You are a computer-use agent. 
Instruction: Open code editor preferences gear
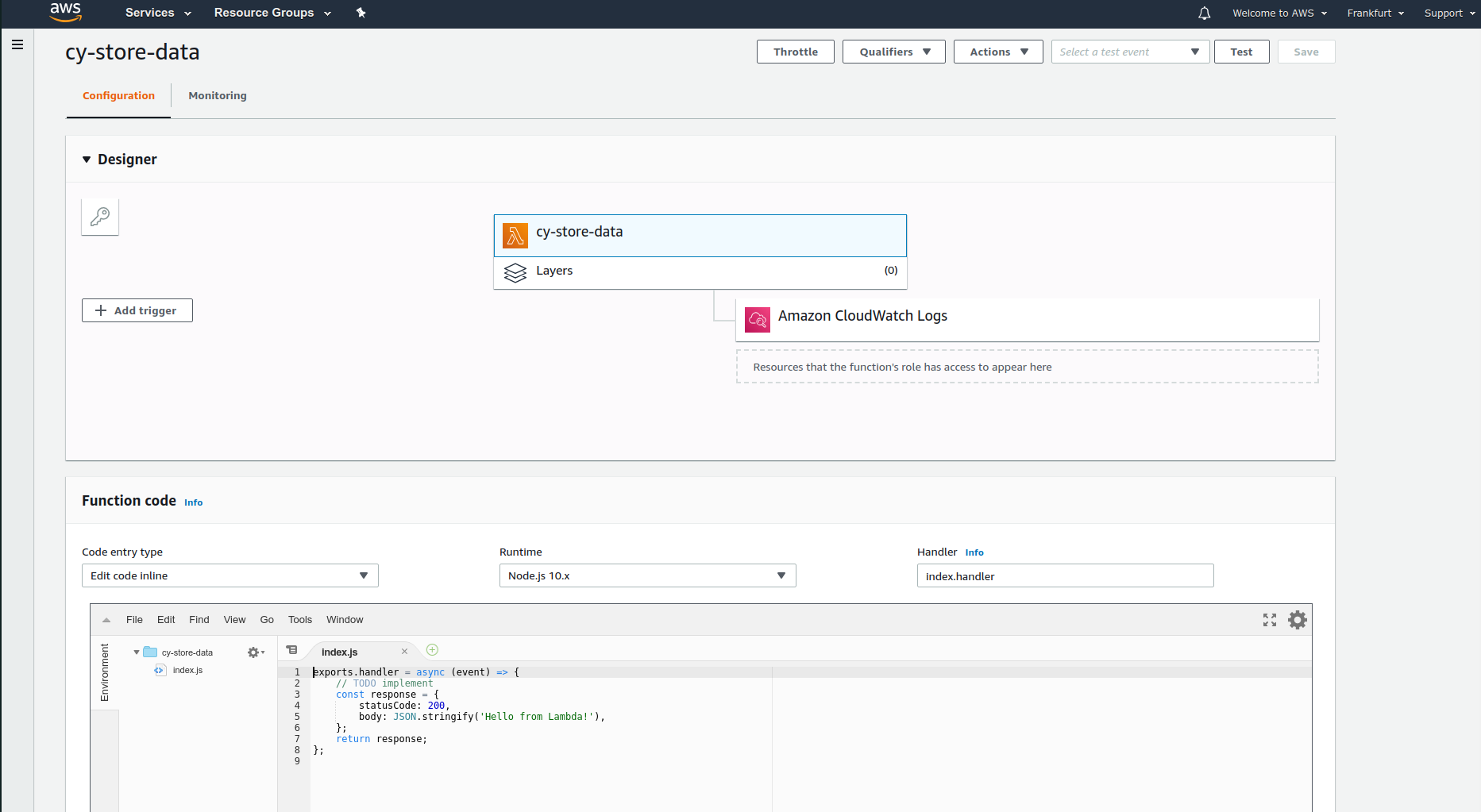(x=1298, y=620)
